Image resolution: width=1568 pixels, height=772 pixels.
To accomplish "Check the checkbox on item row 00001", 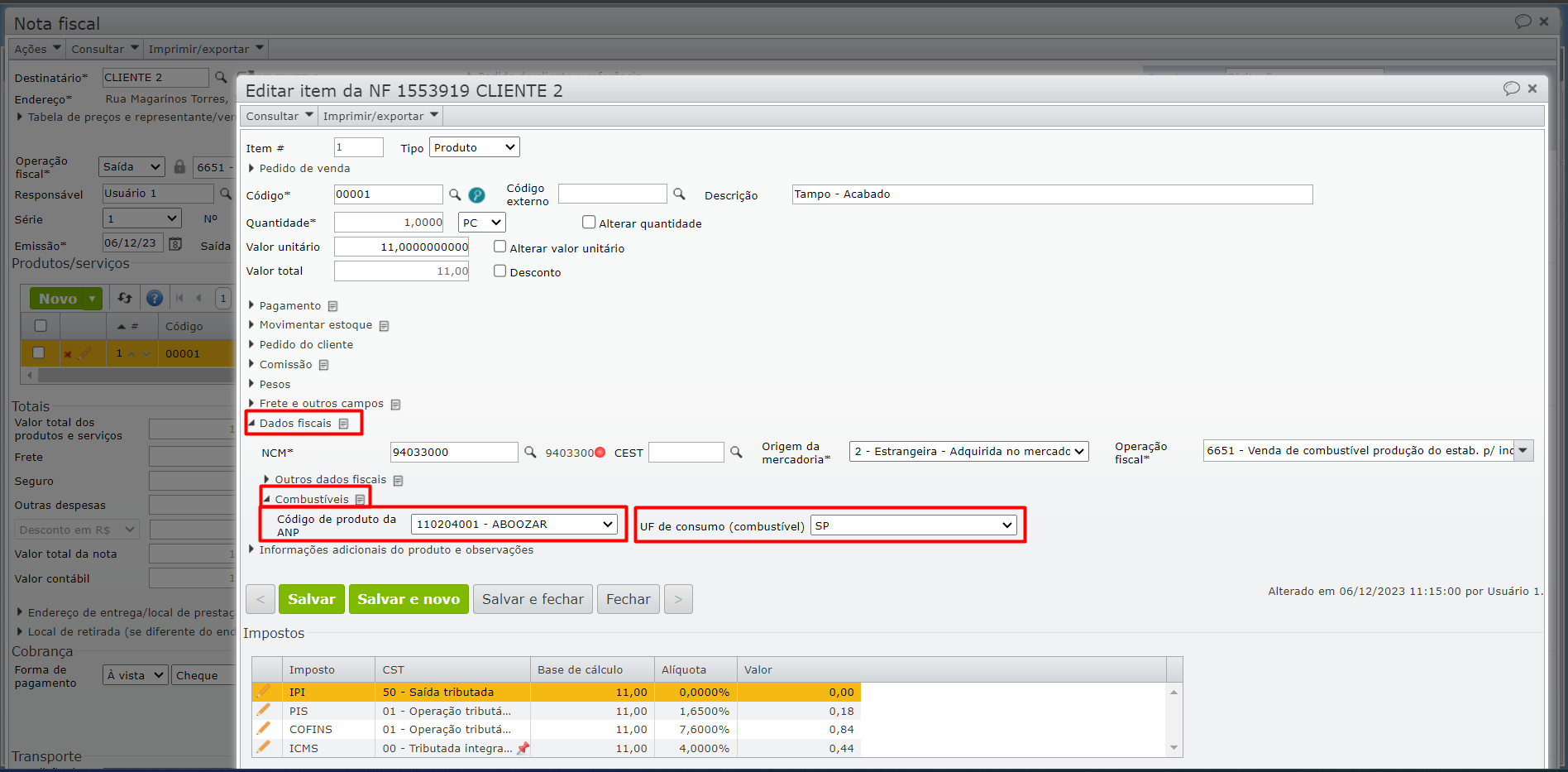I will click(x=38, y=352).
